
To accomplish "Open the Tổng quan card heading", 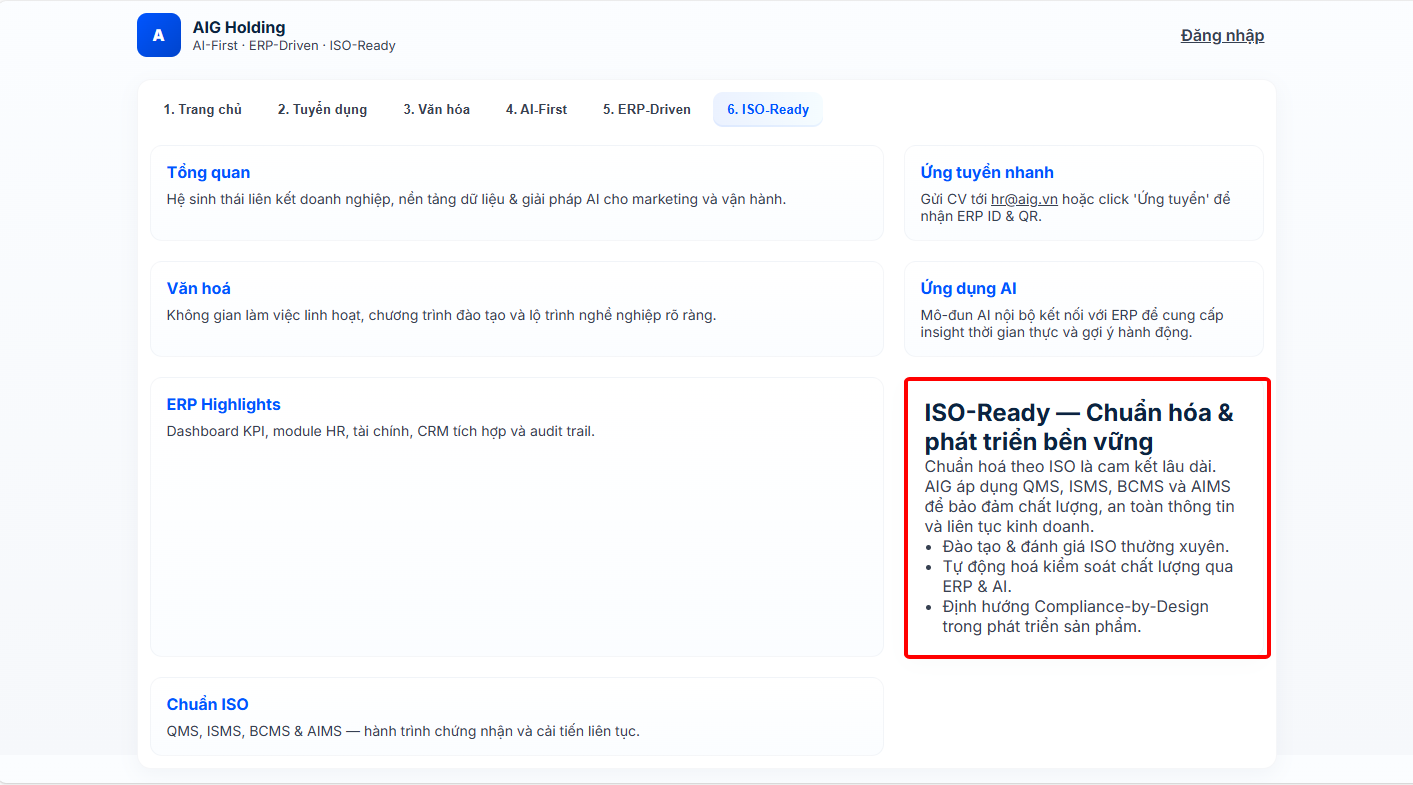I will [x=208, y=172].
